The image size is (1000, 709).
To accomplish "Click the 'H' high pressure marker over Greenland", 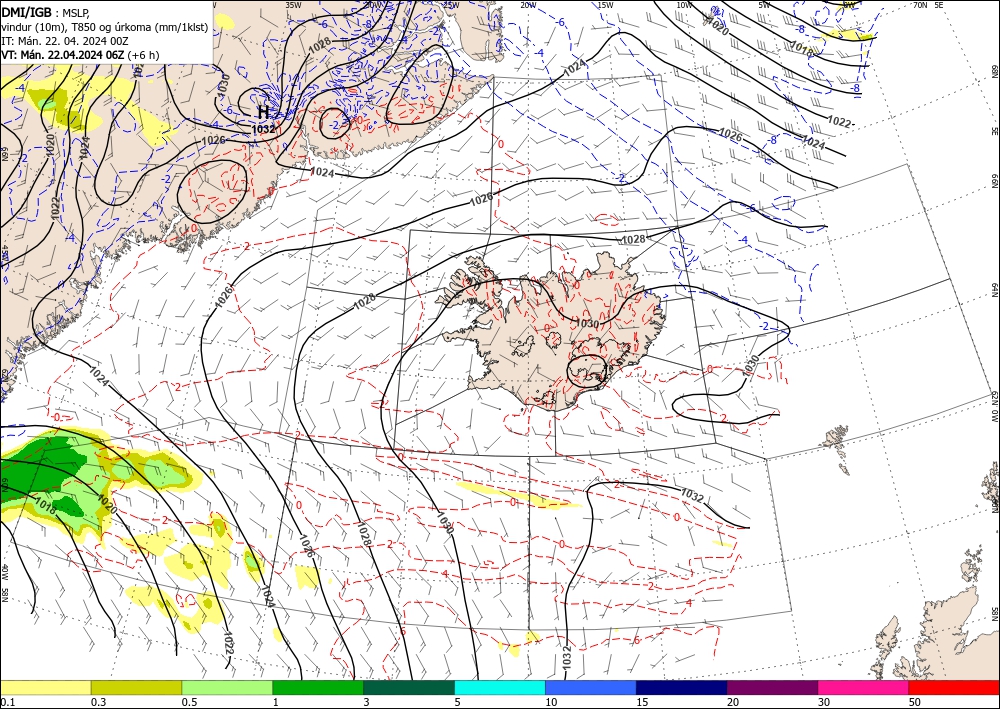I will click(263, 112).
